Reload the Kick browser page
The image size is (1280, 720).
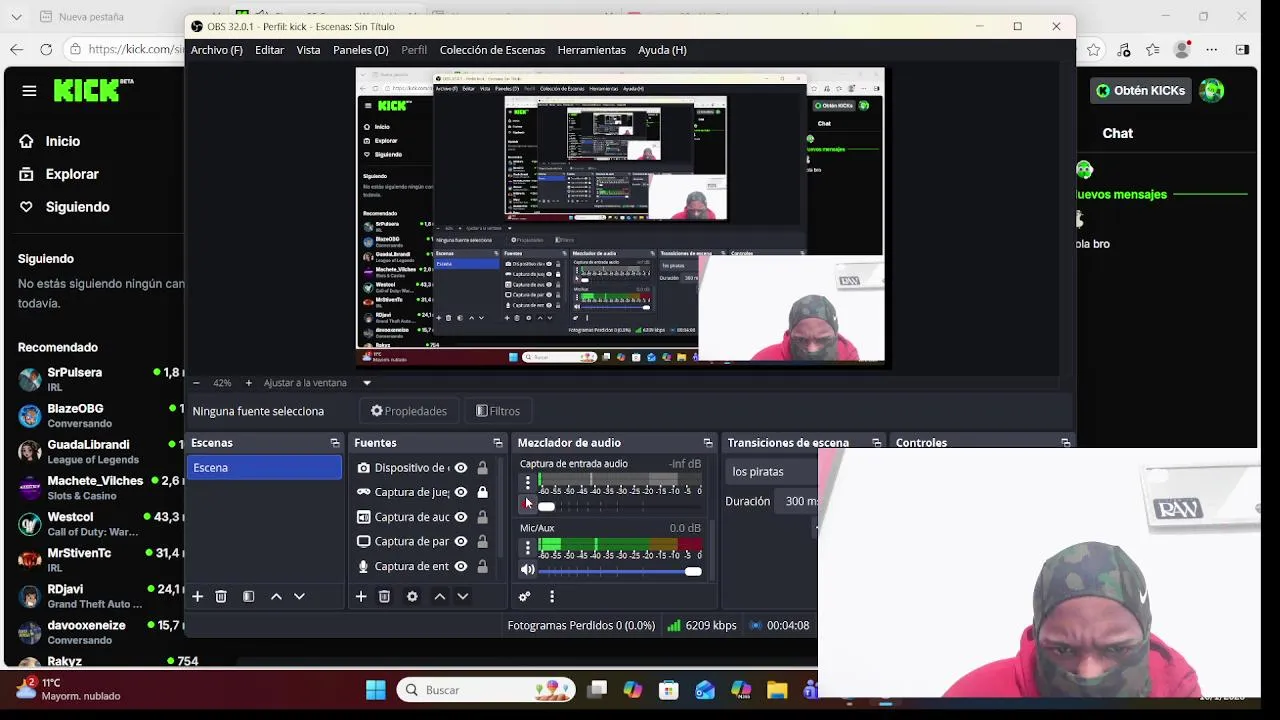[x=46, y=49]
